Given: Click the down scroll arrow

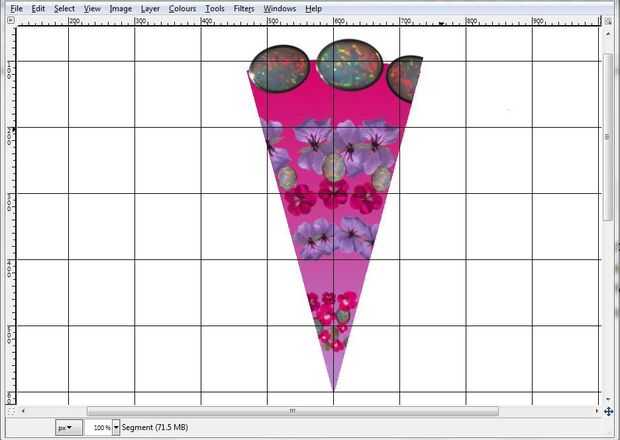Looking at the screenshot, I should 608,399.
